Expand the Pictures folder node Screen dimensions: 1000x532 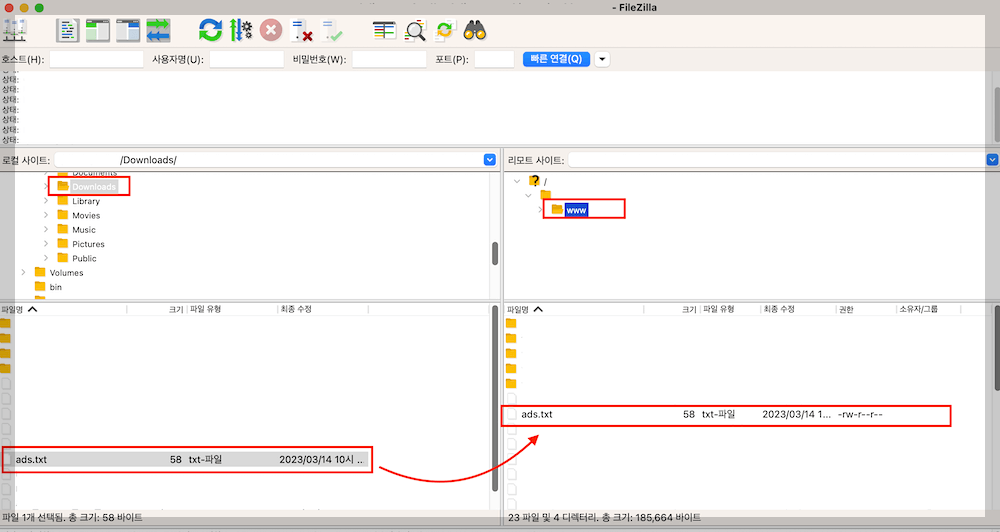pyautogui.click(x=46, y=244)
